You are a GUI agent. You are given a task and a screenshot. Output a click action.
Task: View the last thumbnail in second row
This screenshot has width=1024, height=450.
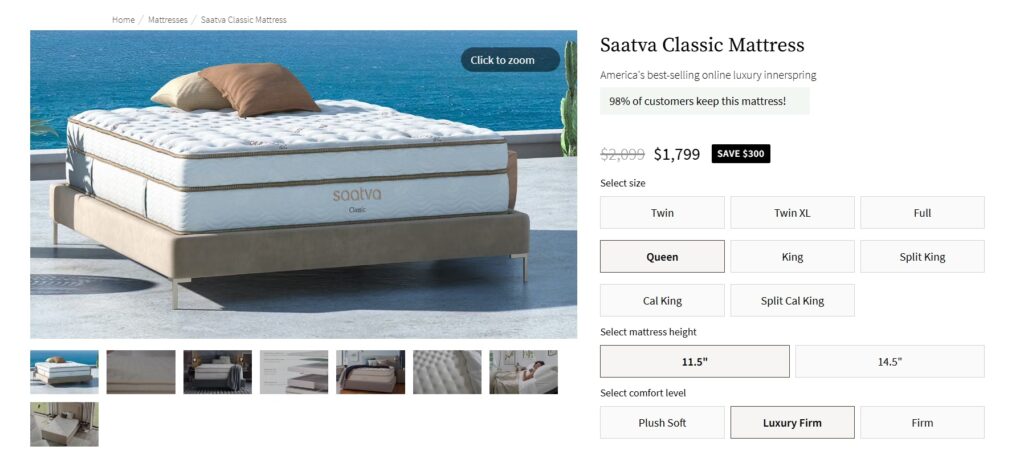pos(65,424)
